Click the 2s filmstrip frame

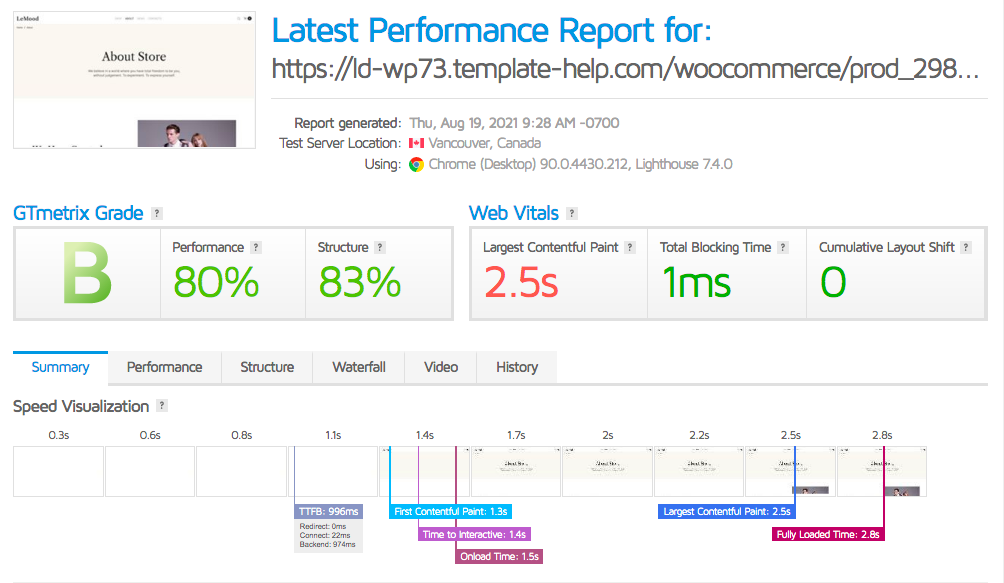607,471
